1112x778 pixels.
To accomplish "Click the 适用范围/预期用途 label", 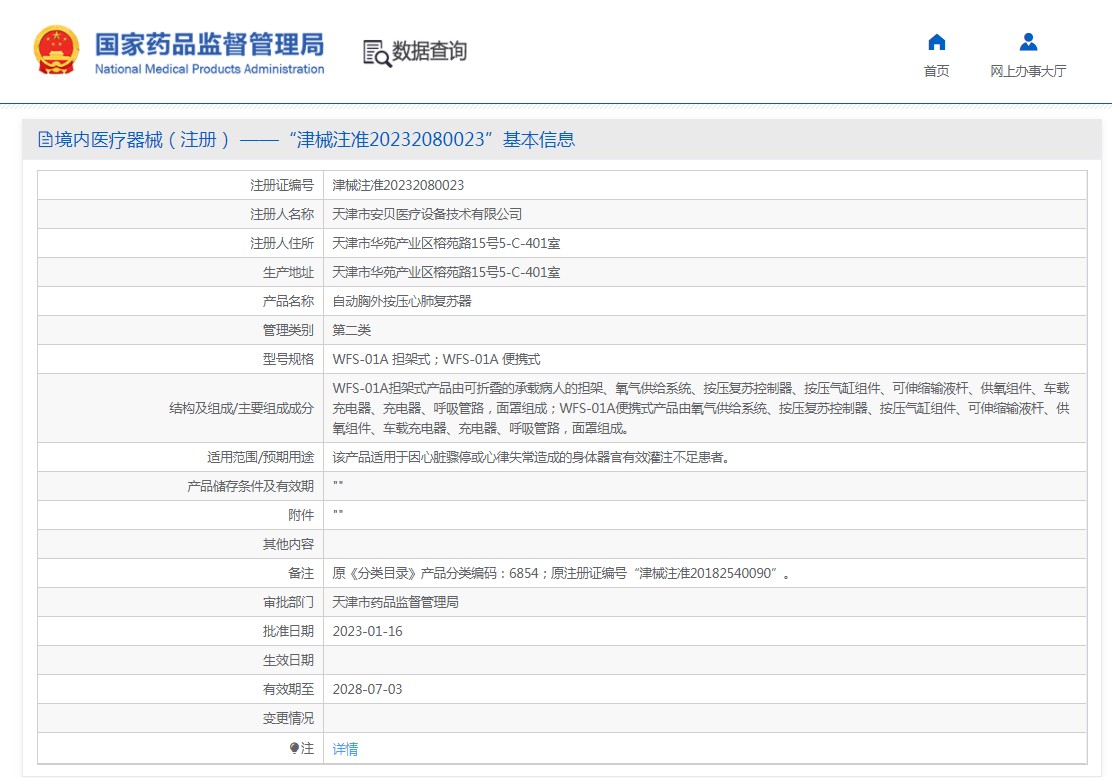I will pos(260,457).
